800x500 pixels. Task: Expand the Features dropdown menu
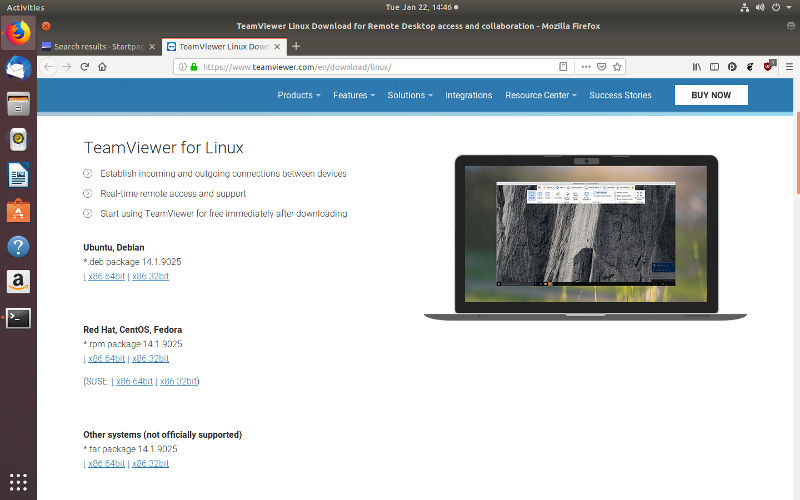(x=354, y=95)
